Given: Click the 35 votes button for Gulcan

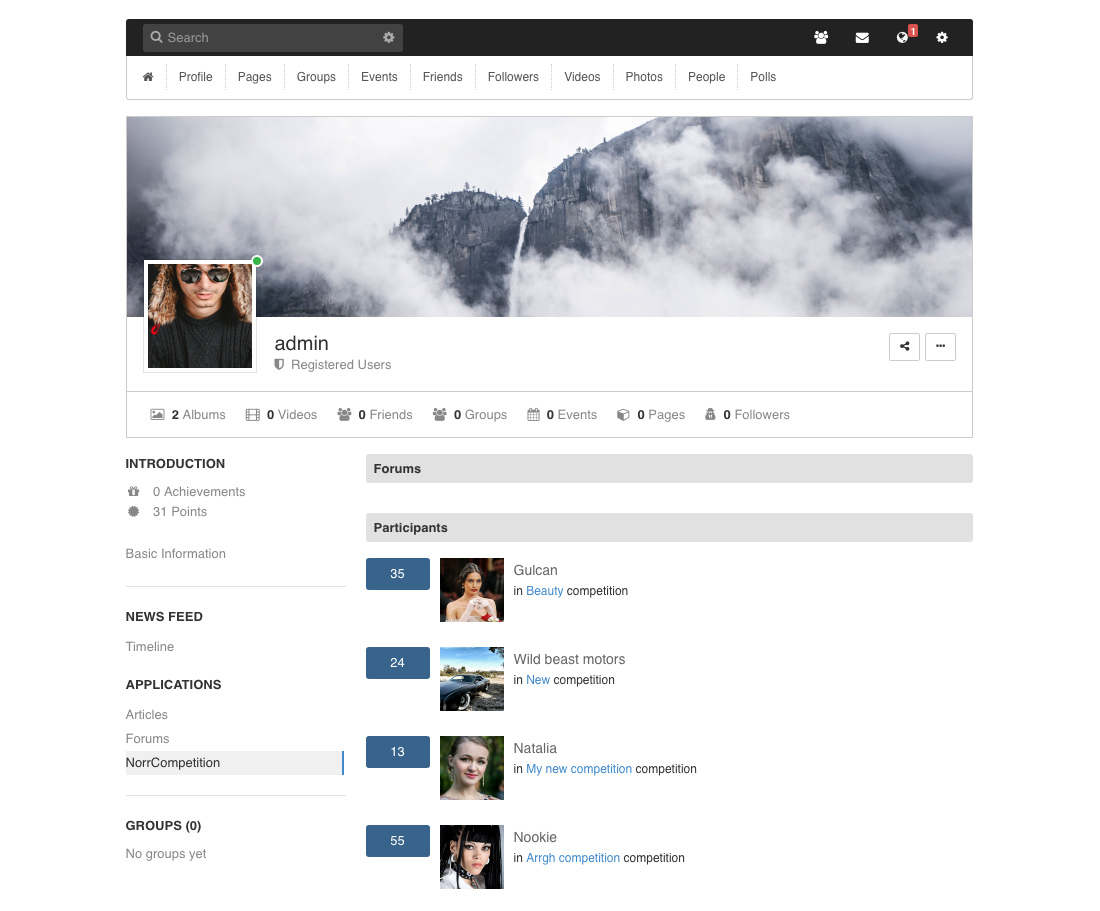Looking at the screenshot, I should click(397, 574).
